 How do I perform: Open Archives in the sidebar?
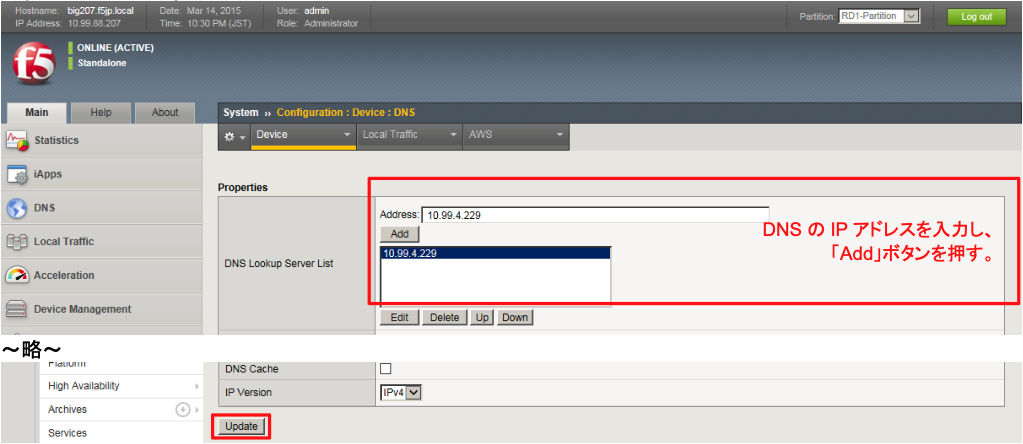[x=67, y=409]
